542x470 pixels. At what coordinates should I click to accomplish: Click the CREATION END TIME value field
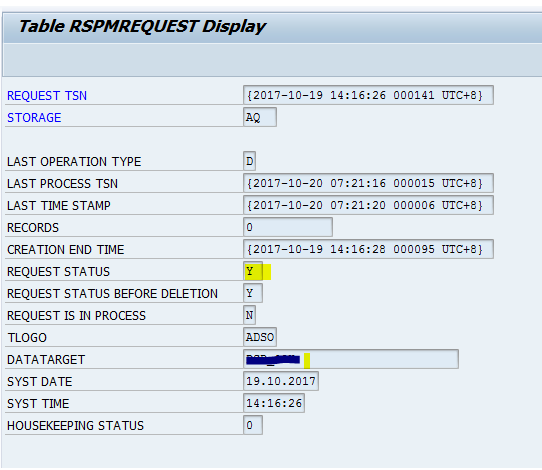coord(368,249)
